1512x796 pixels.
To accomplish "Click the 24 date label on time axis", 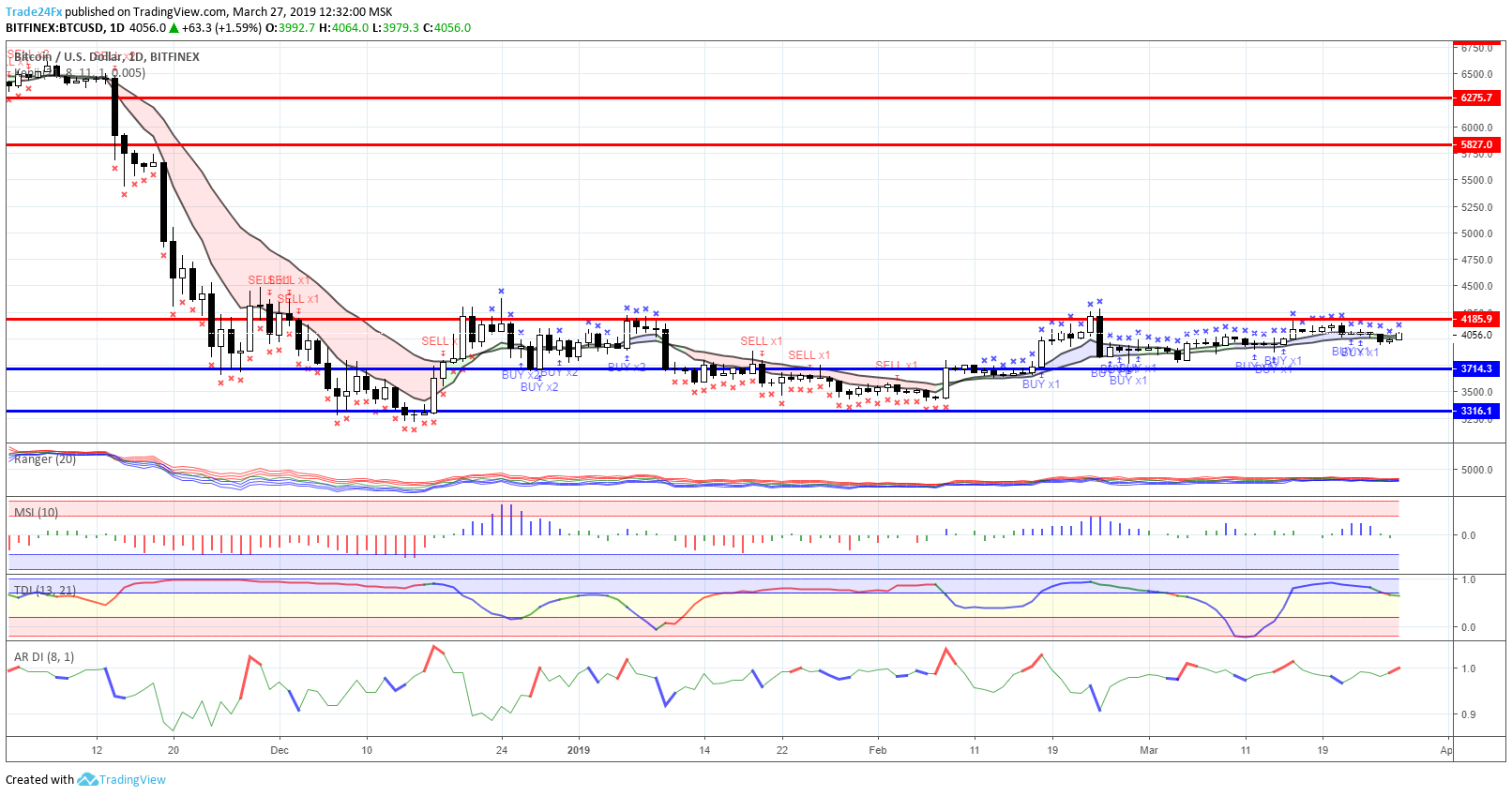I will (x=502, y=750).
